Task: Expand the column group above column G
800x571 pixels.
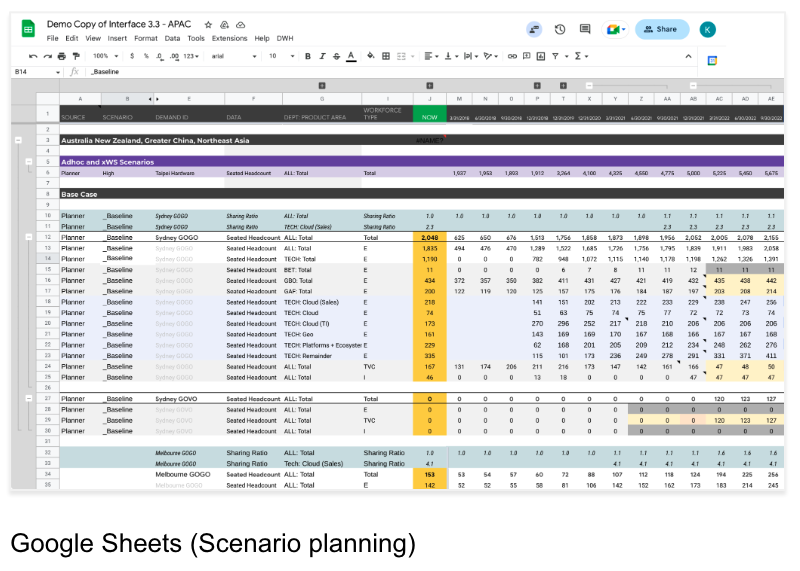Action: pyautogui.click(x=322, y=86)
